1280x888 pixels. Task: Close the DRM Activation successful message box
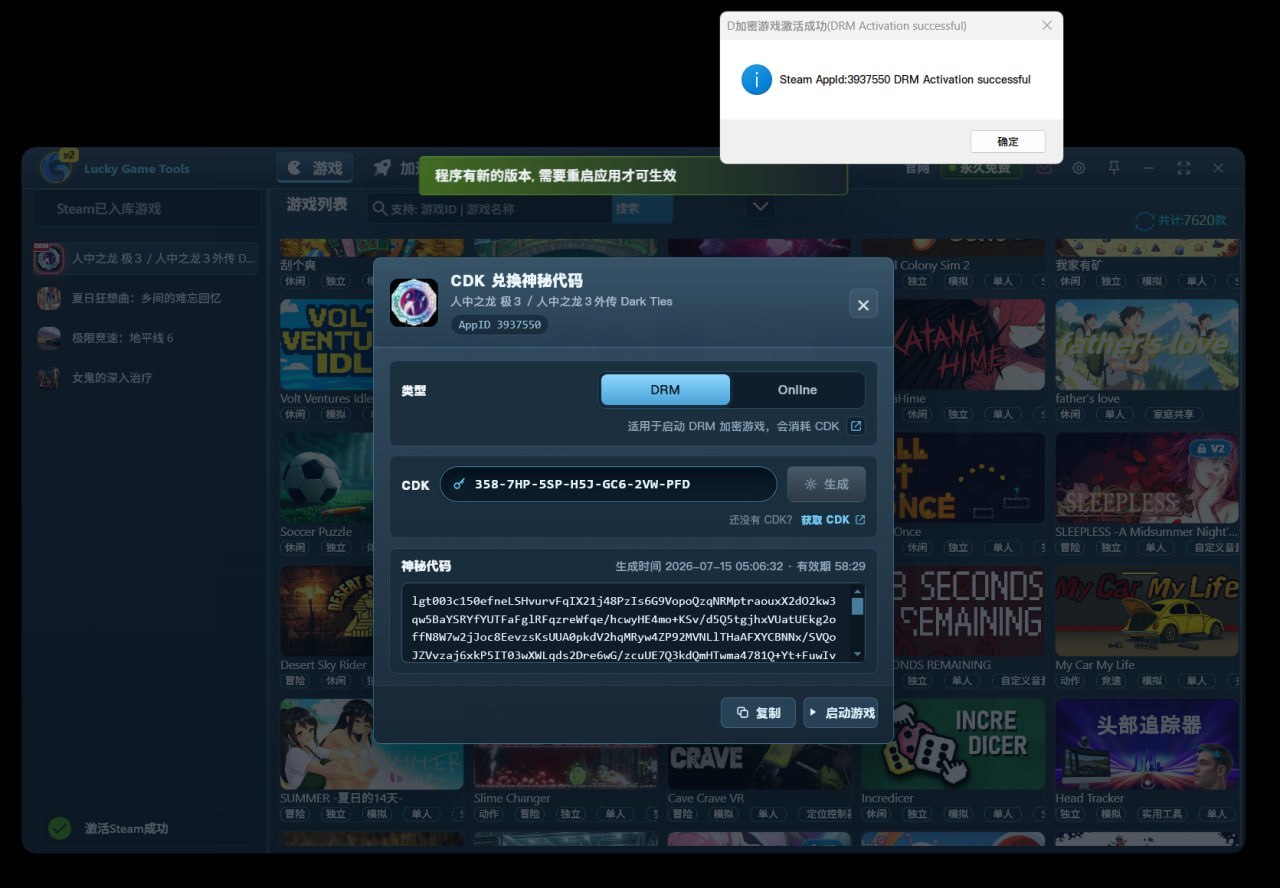1047,26
